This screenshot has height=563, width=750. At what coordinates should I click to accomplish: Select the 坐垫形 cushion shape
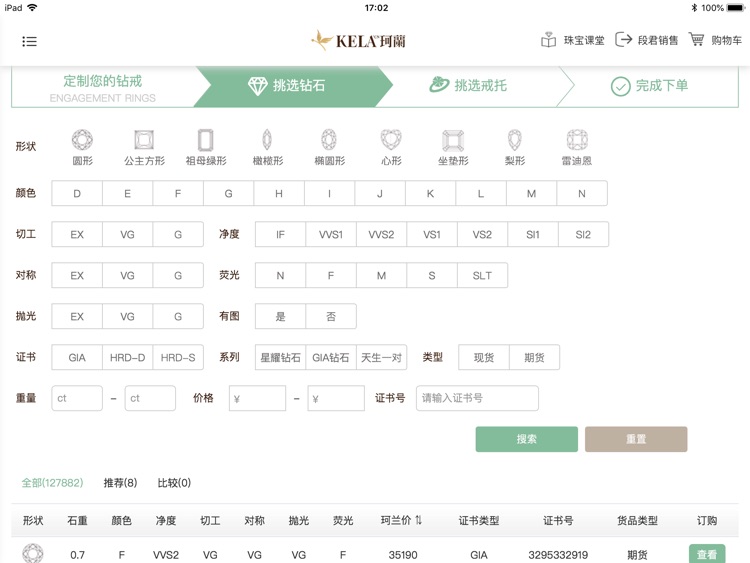453,147
